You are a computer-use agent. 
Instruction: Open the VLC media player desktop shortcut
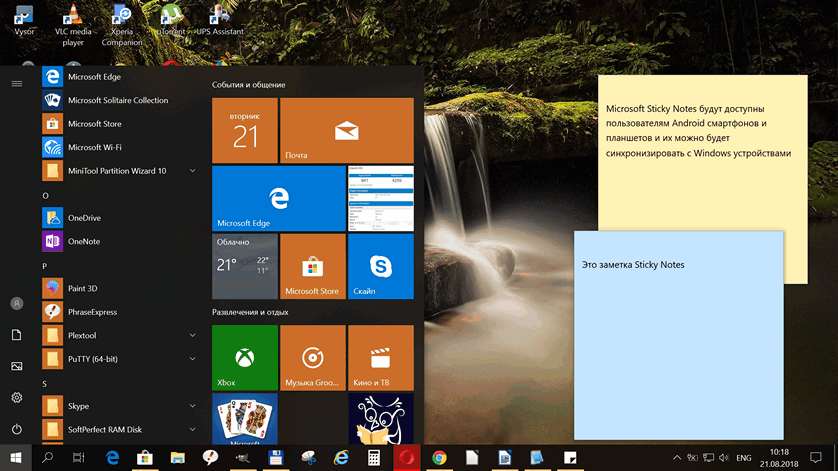point(73,24)
